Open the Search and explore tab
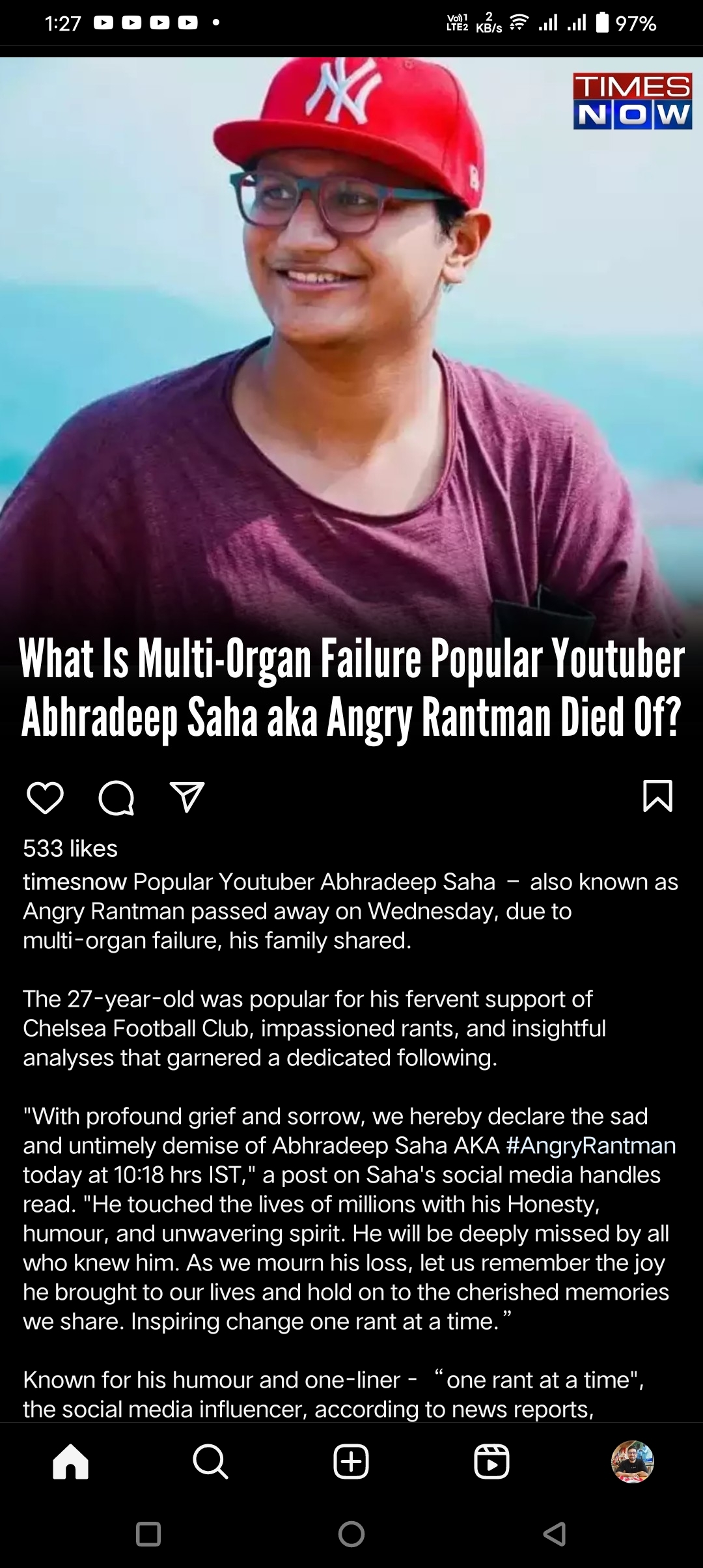Viewport: 703px width, 1568px height. pos(210,1462)
